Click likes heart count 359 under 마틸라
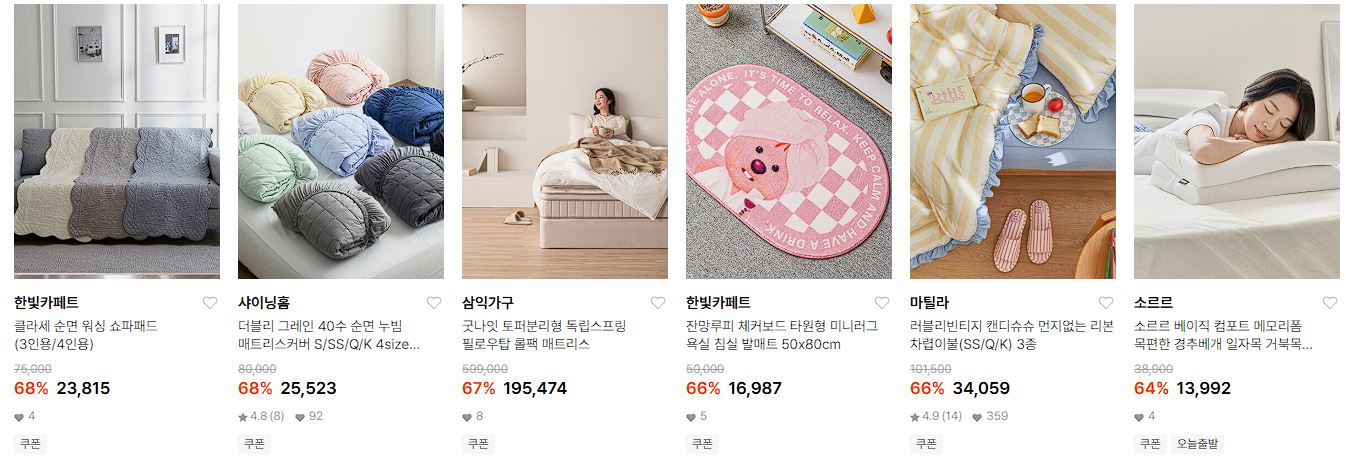The height and width of the screenshot is (475, 1346). point(990,416)
